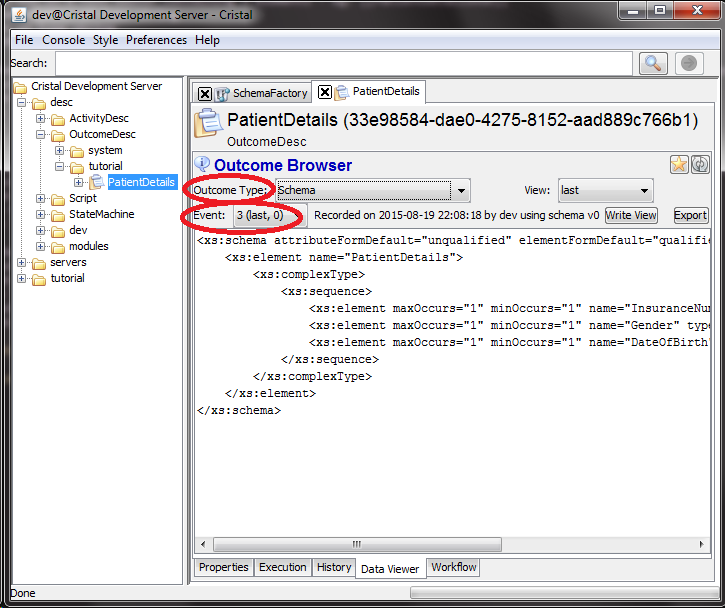This screenshot has height=608, width=725.
Task: Expand the servers tree node
Action: coord(23,262)
